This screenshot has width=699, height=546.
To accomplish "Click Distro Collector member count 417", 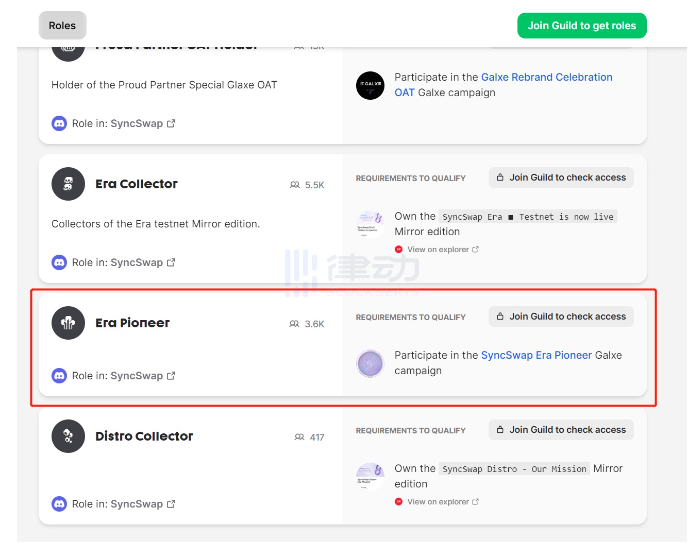I will 317,437.
